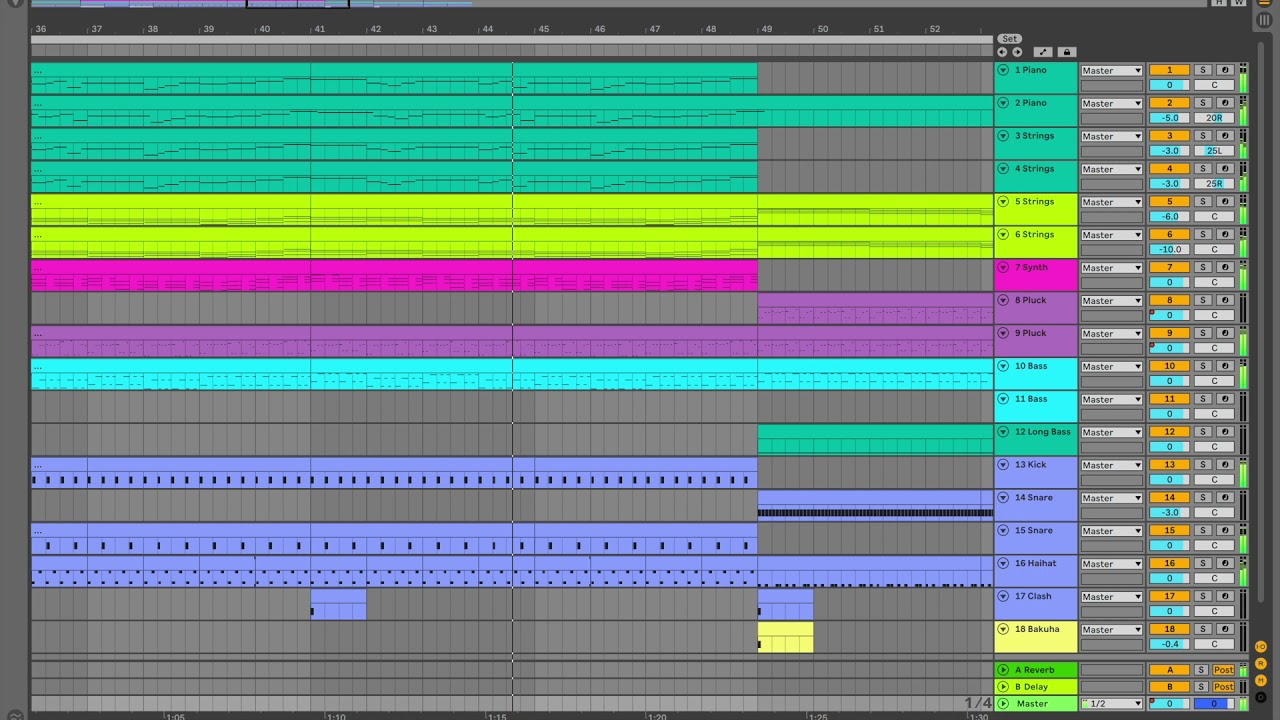Image resolution: width=1280 pixels, height=720 pixels.
Task: Arm the 16 Haihat track for recording
Action: coord(1224,564)
